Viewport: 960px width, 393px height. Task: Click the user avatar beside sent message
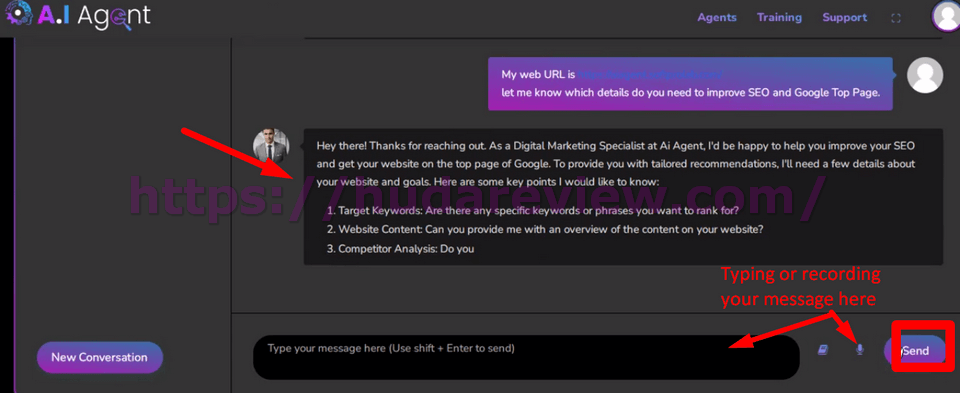point(924,75)
